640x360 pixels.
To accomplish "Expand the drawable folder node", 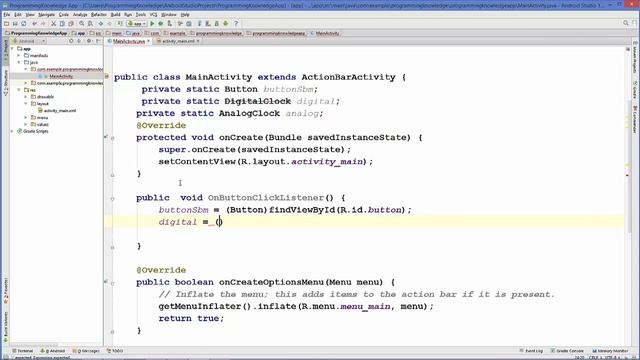I will click(x=26, y=97).
